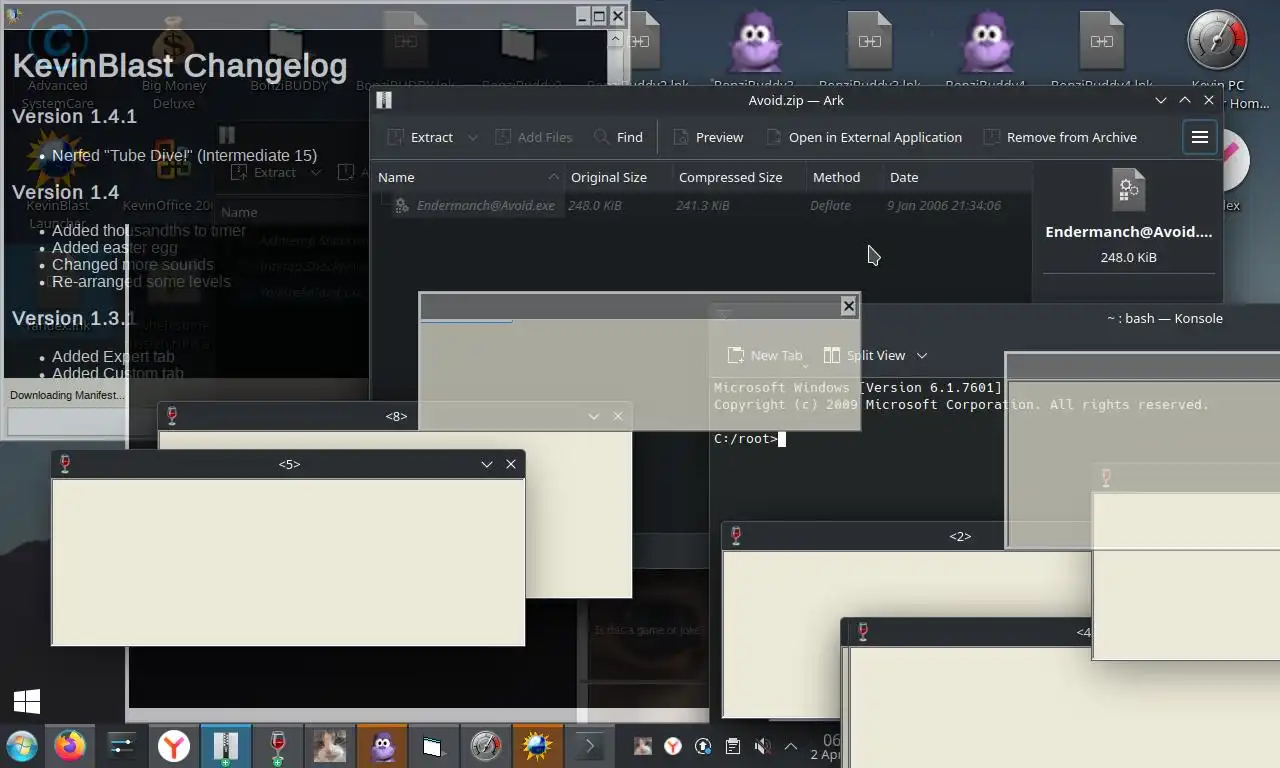Expand hidden system tray icons arrow
This screenshot has width=1280, height=768.
(x=791, y=746)
